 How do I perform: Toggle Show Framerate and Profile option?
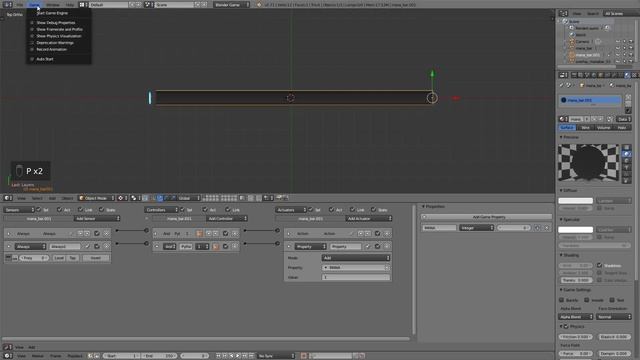click(59, 29)
